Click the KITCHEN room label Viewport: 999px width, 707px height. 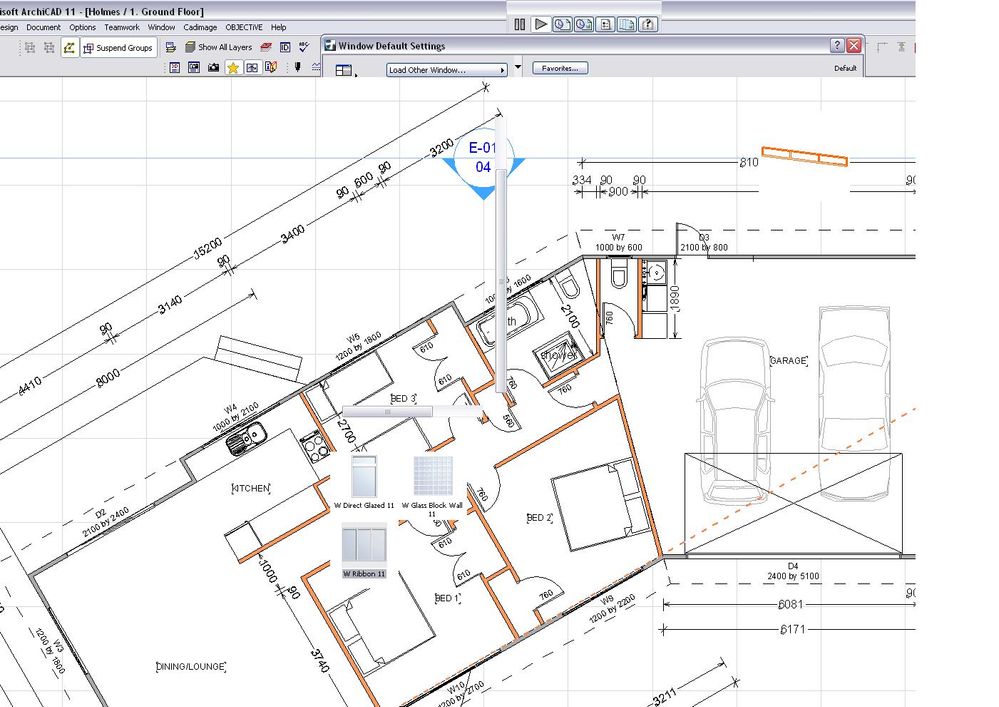(x=250, y=489)
